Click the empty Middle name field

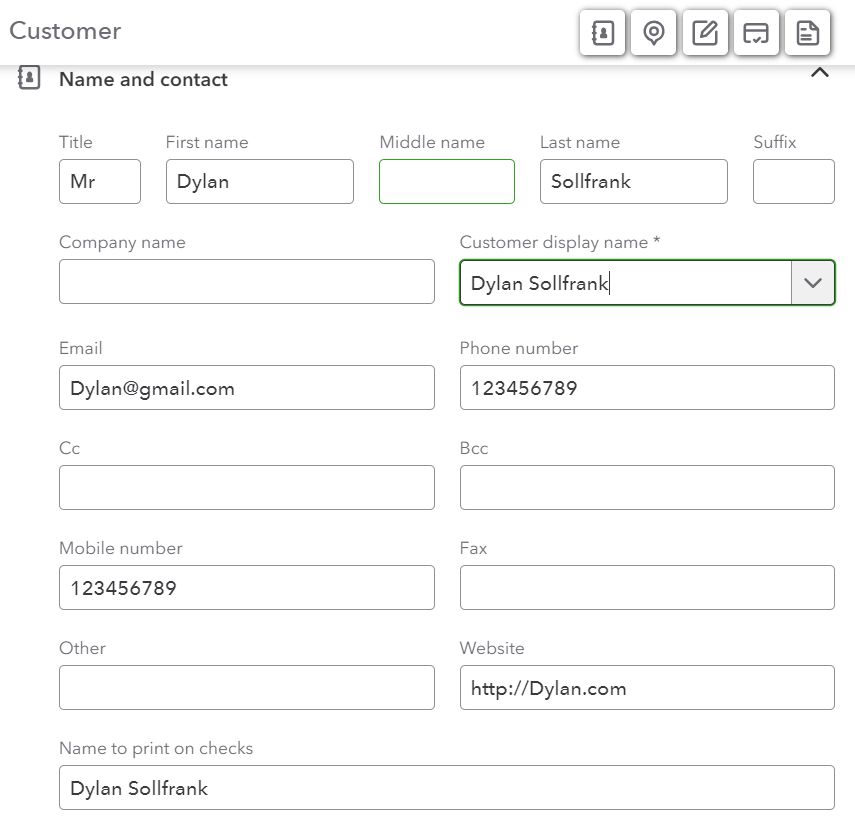click(447, 182)
